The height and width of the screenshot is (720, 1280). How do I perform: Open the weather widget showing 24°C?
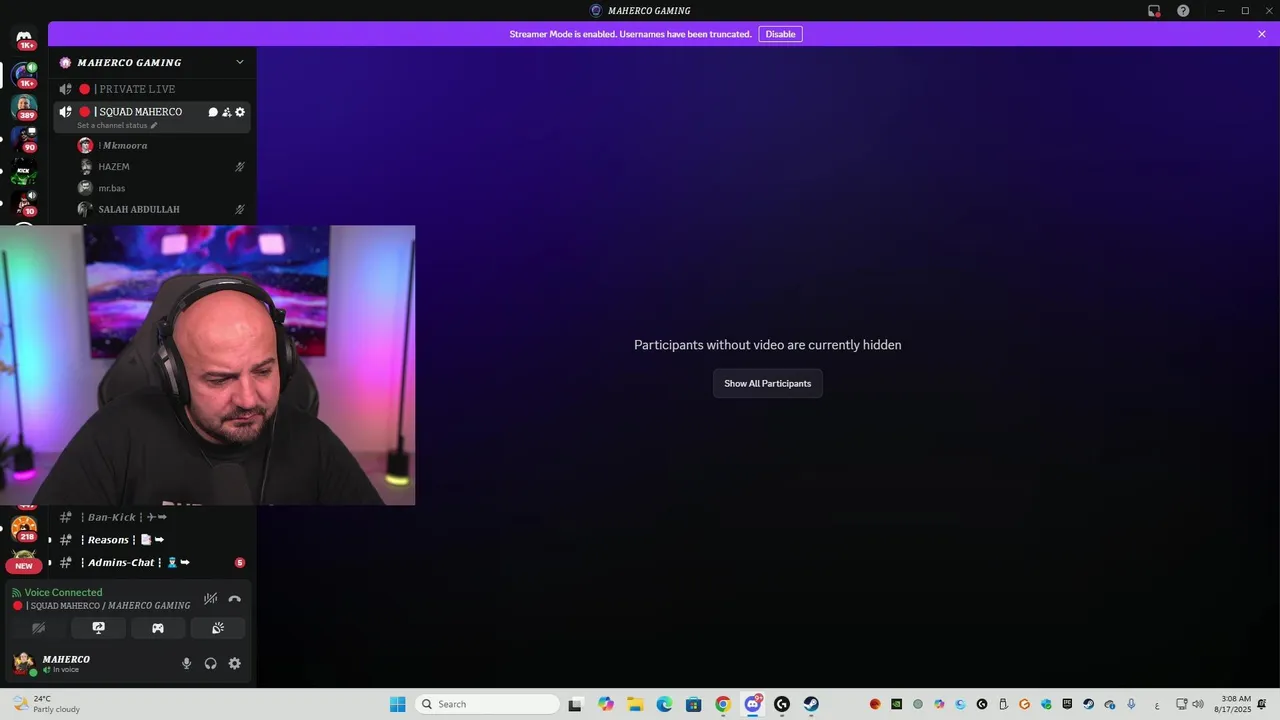click(x=47, y=704)
